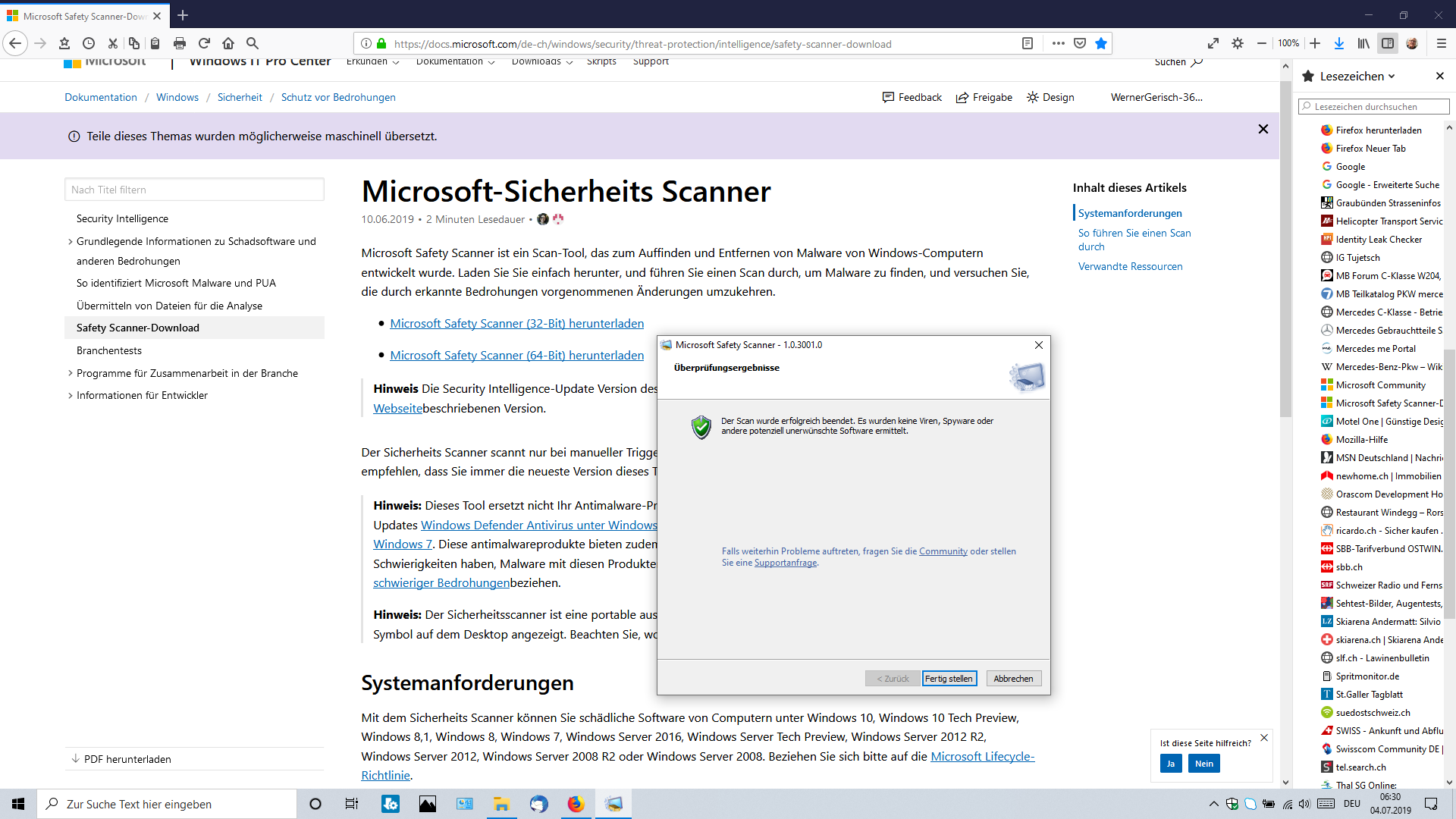Enter full screen with expand arrows icon

point(1213,43)
